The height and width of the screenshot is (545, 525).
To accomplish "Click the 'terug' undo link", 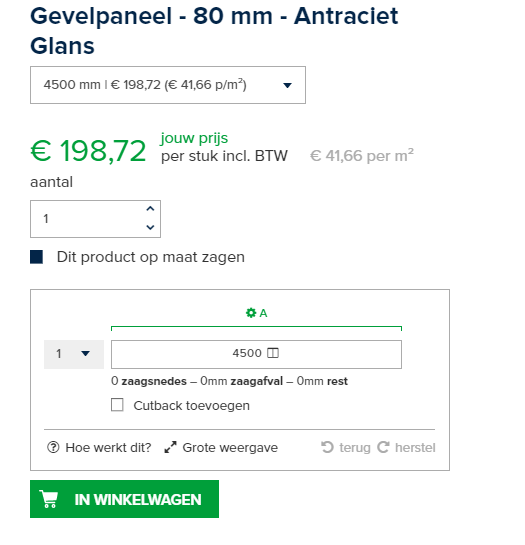I will pyautogui.click(x=355, y=448).
